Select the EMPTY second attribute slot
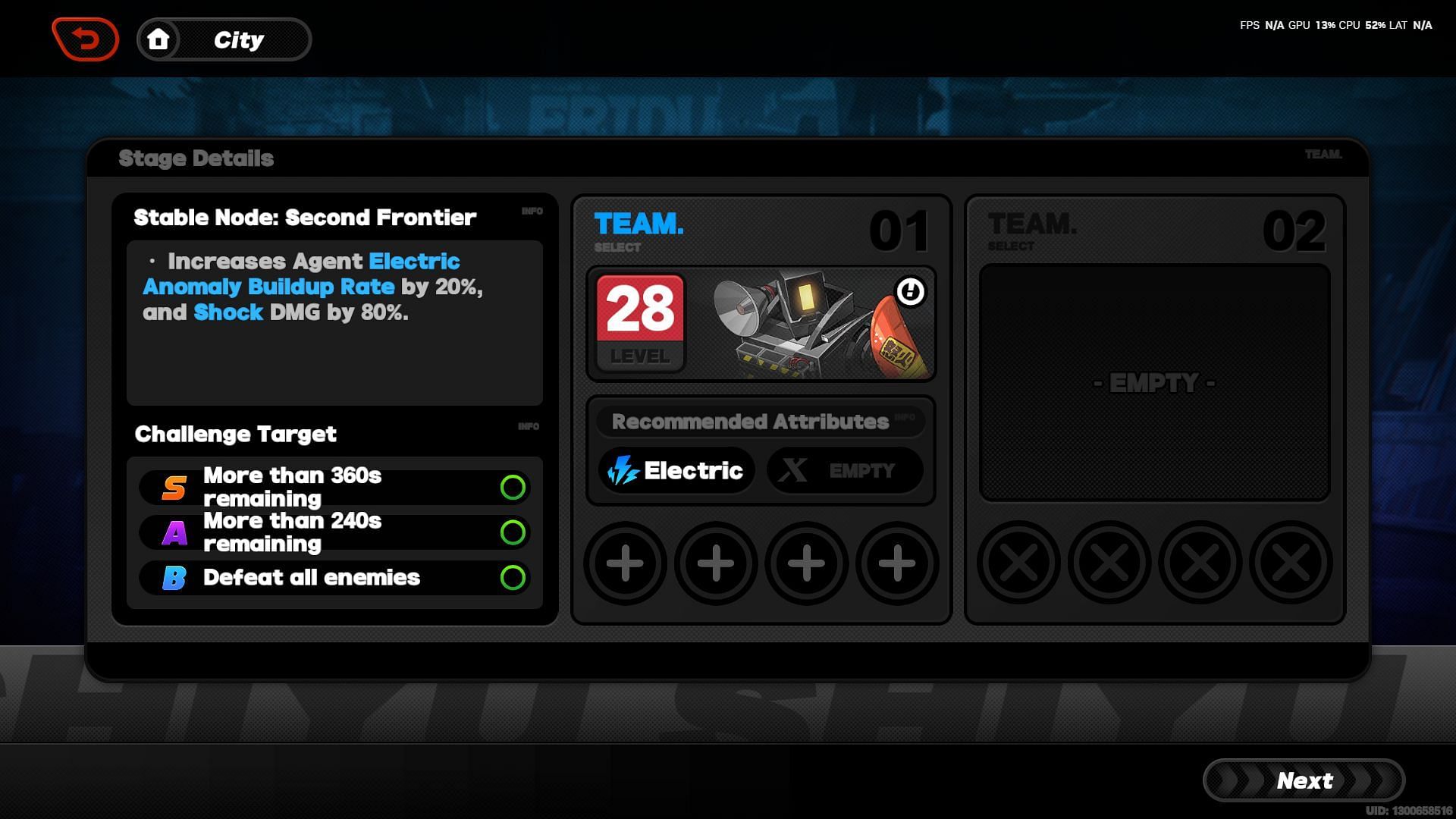Image resolution: width=1456 pixels, height=819 pixels. coord(843,470)
